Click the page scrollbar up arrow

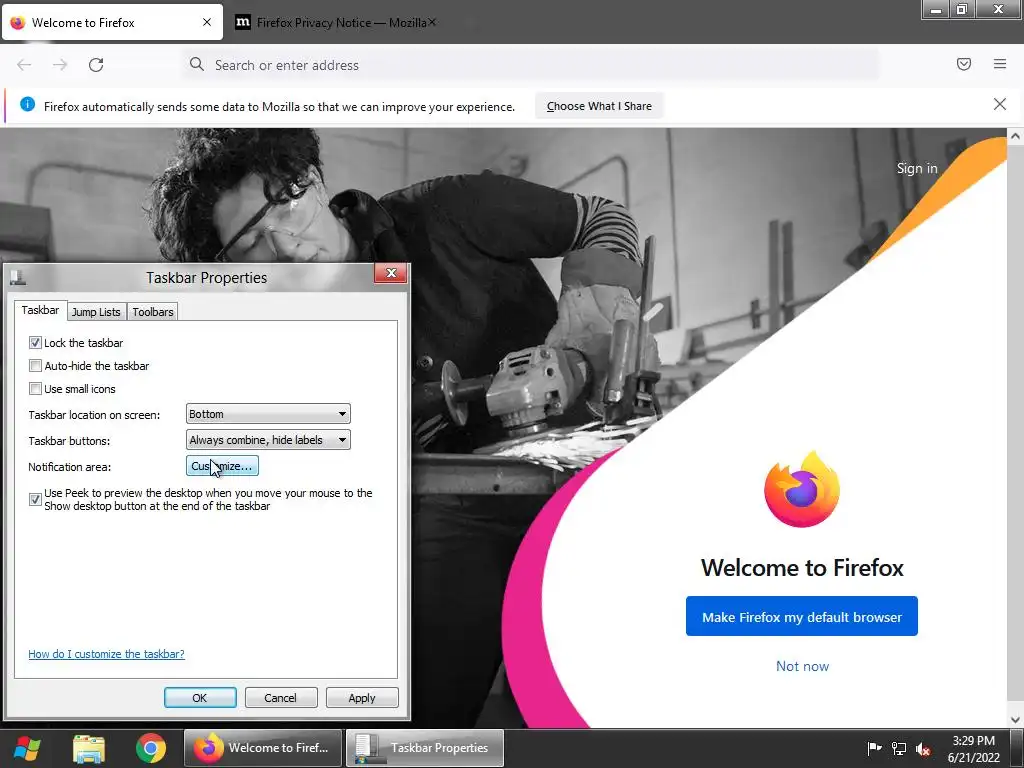1015,136
